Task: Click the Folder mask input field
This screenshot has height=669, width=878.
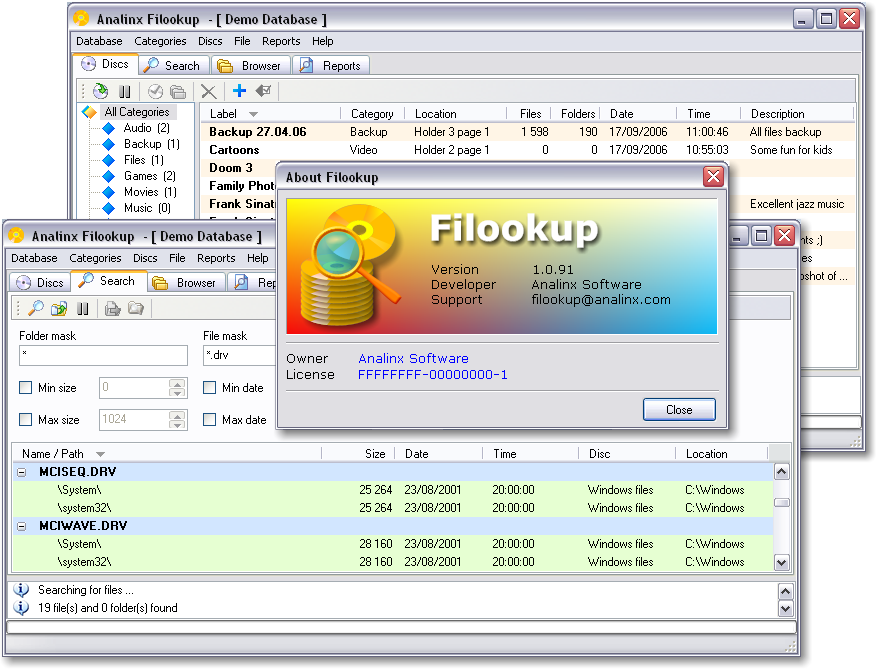Action: point(104,355)
